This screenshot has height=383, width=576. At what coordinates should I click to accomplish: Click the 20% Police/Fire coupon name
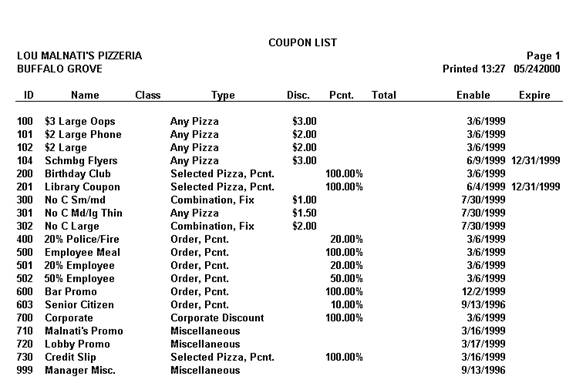click(82, 239)
